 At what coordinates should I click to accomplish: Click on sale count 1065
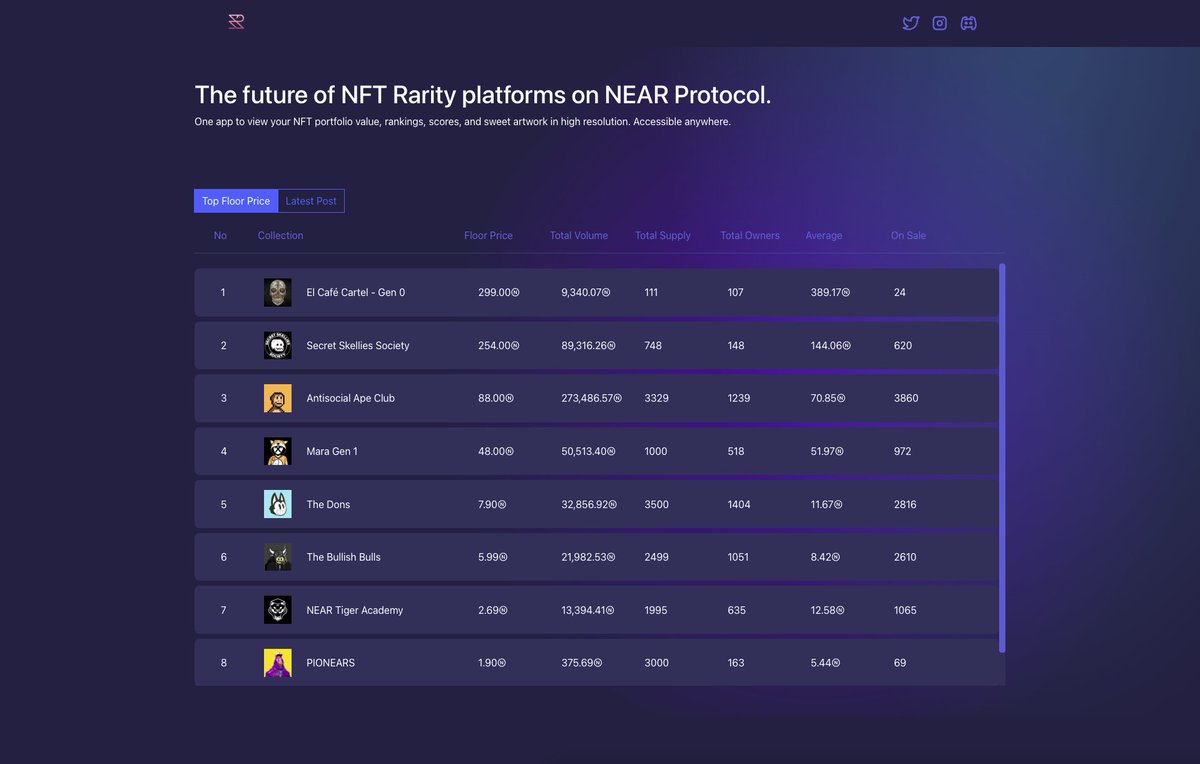coord(905,610)
